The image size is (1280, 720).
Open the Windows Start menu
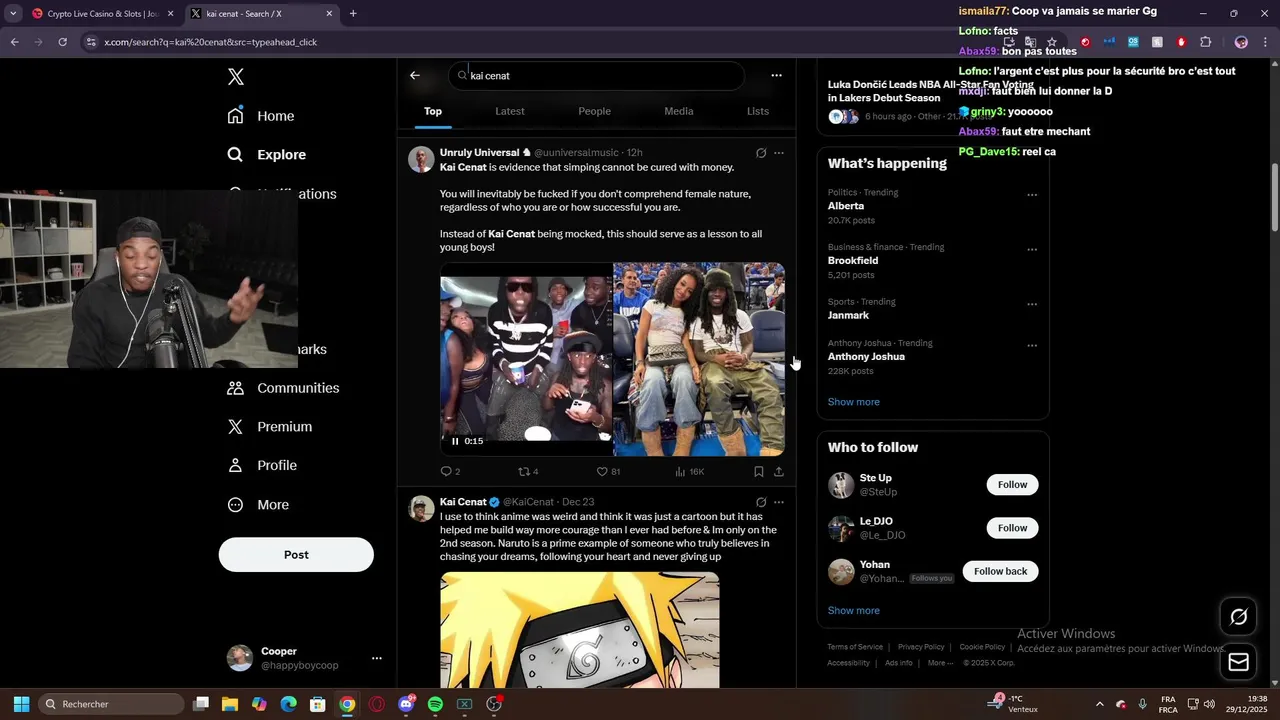coord(21,704)
